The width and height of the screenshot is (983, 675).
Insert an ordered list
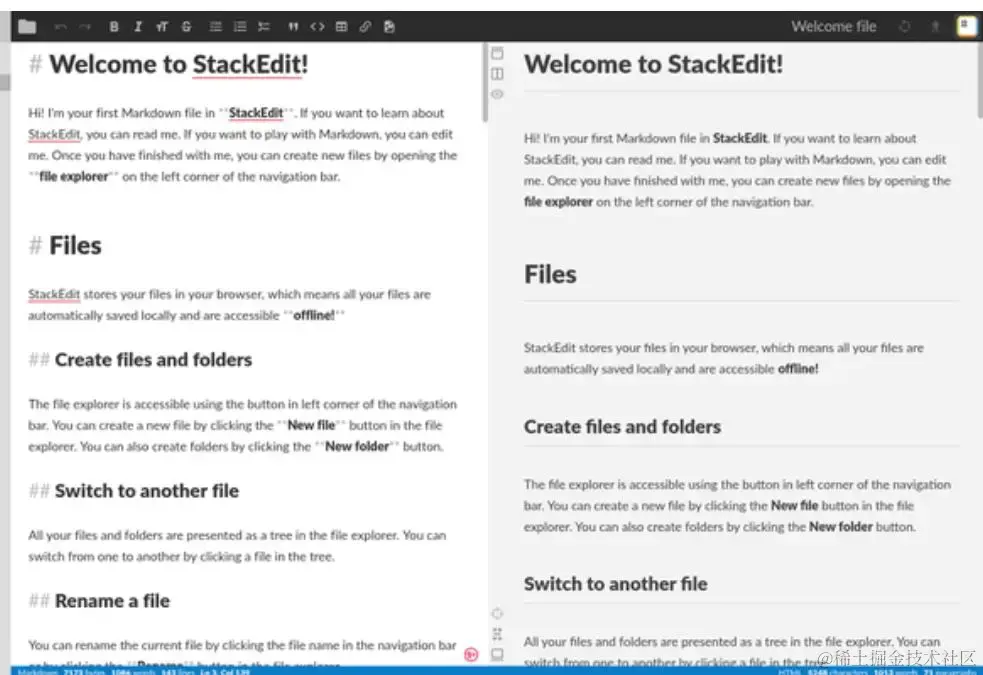coord(239,26)
